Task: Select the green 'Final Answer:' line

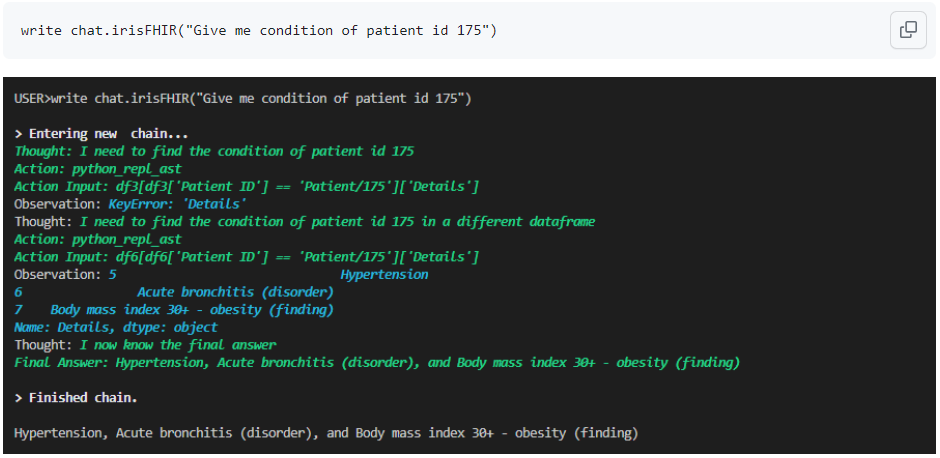Action: click(377, 362)
